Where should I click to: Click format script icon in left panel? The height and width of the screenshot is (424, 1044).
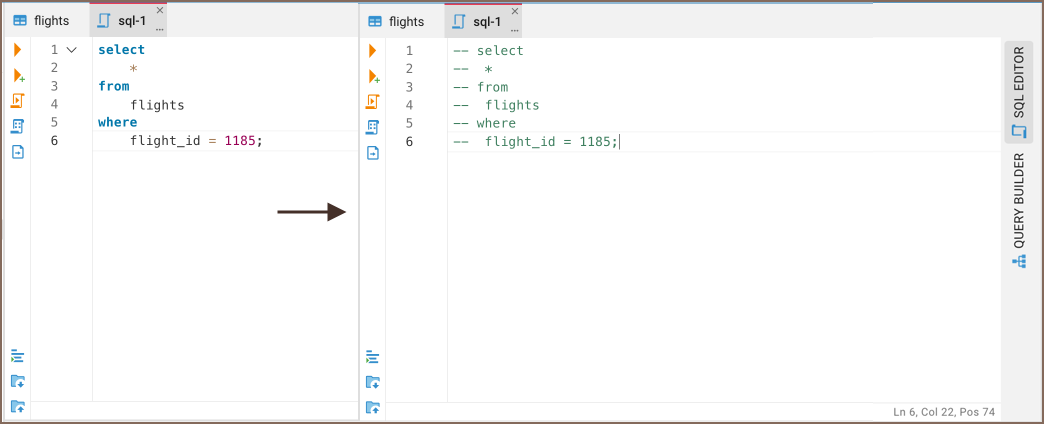(18, 355)
